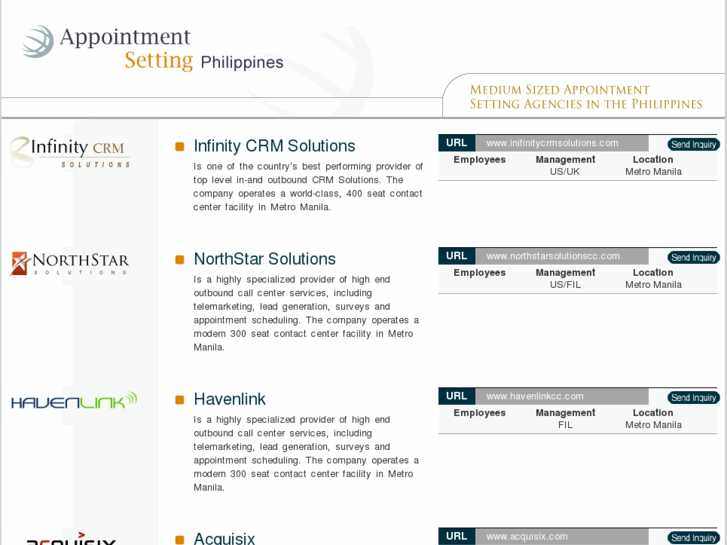Click URL label for Infinity CRM Solutions

tap(457, 143)
